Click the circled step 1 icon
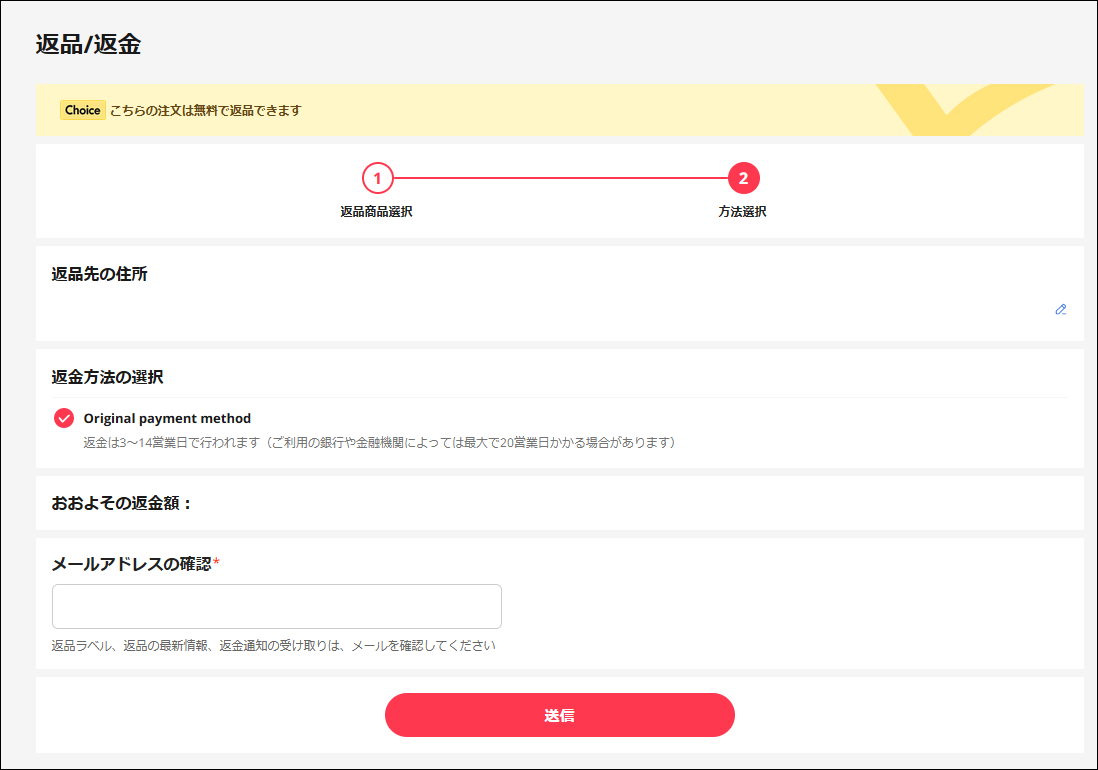The width and height of the screenshot is (1098, 770). coord(377,180)
